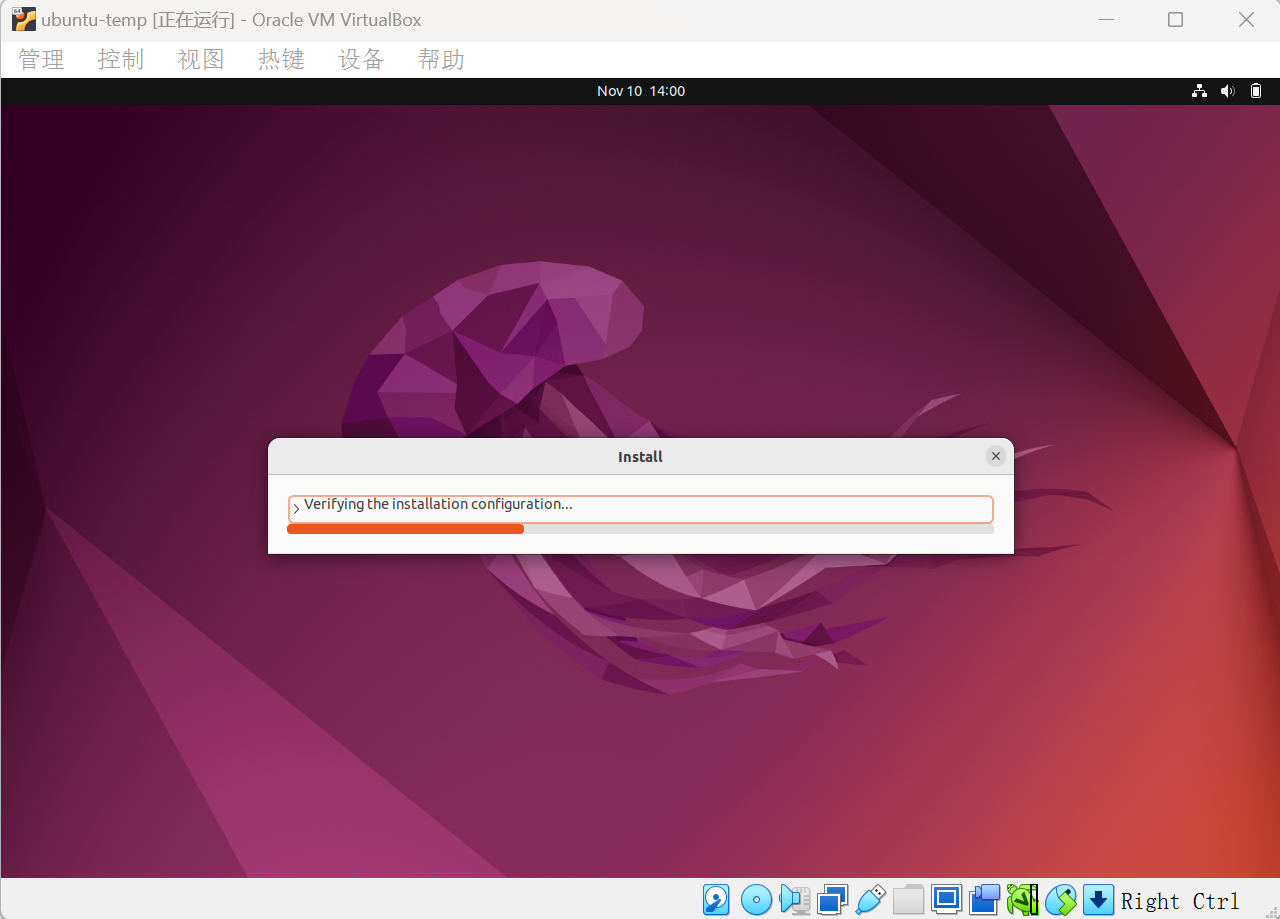Click the shared folders status icon
Image resolution: width=1280 pixels, height=919 pixels.
tap(908, 900)
